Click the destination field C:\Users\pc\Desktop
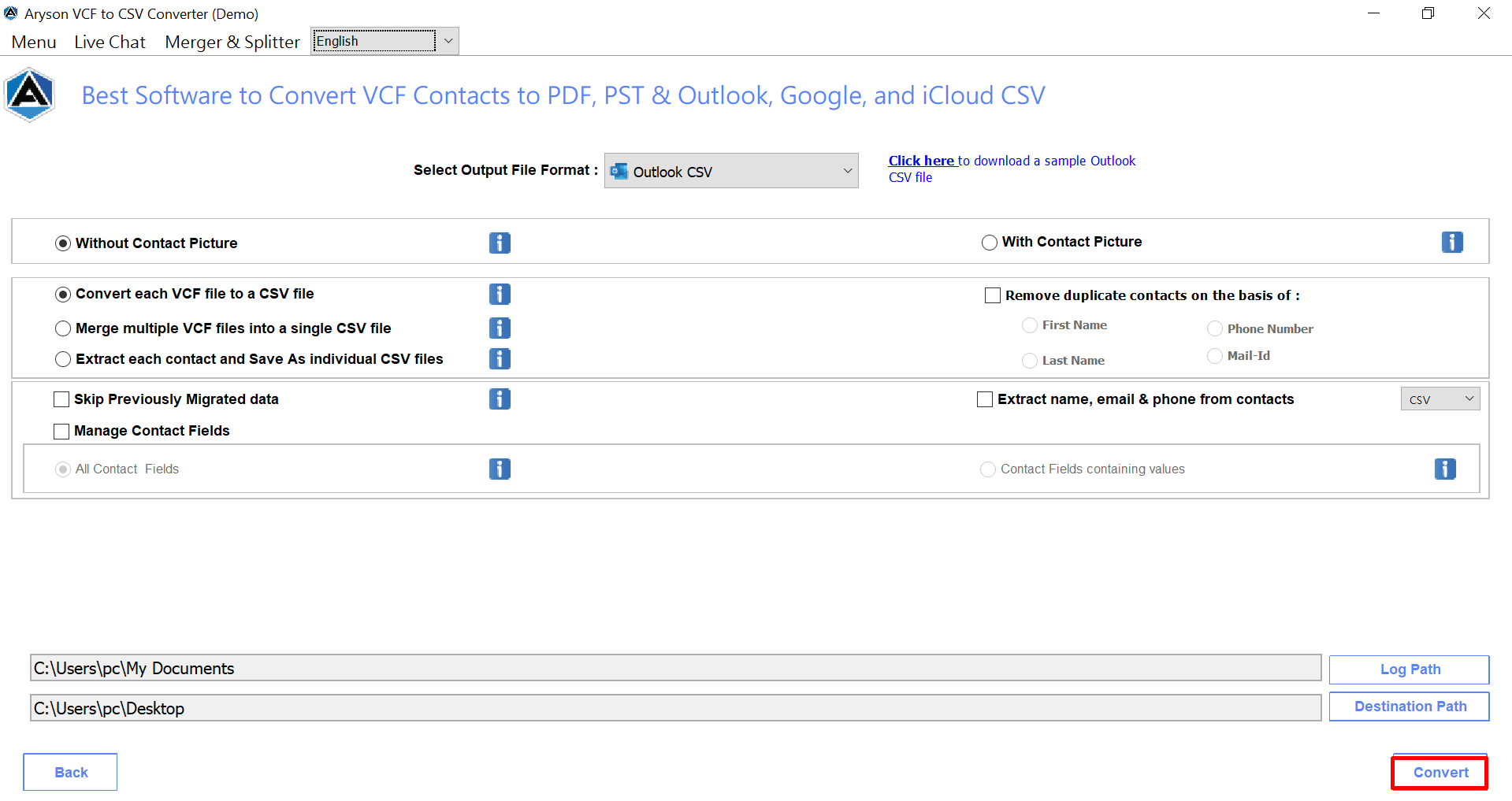 (675, 708)
